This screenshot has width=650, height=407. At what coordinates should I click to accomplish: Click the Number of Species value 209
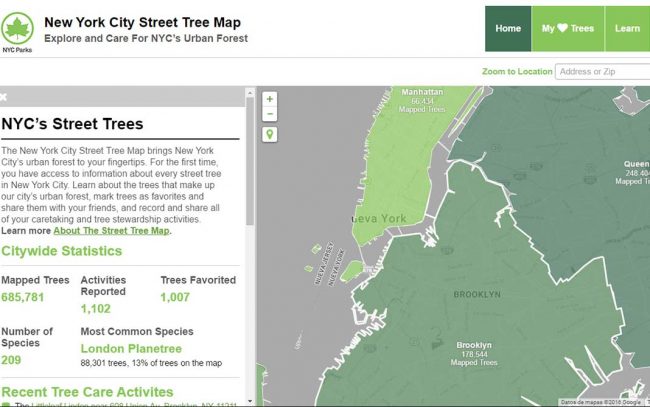11,360
